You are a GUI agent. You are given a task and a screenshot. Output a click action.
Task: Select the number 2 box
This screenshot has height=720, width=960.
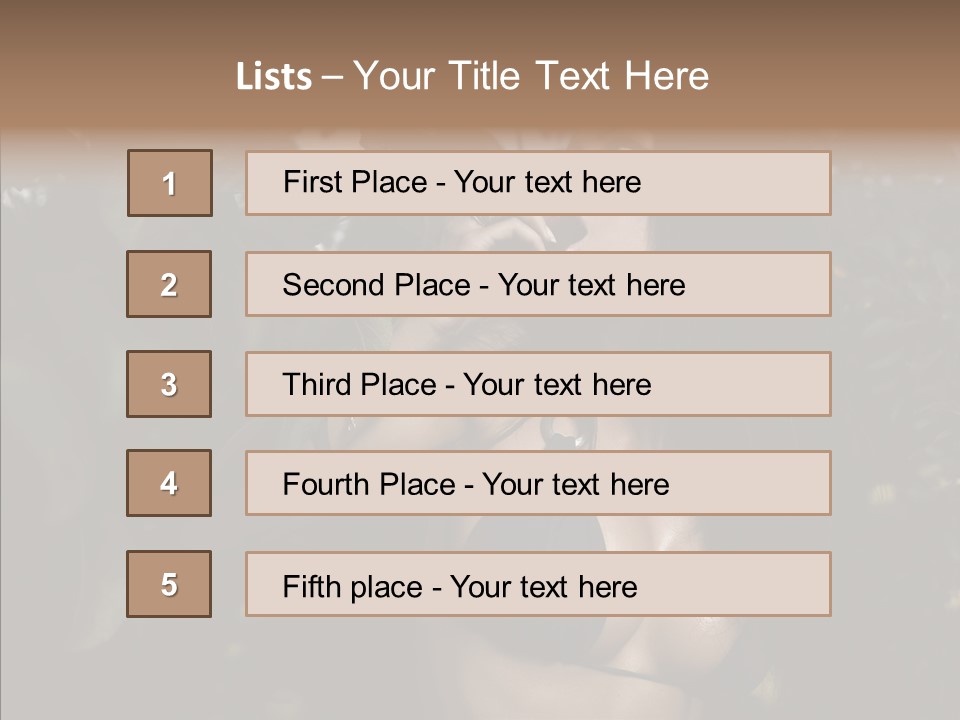pyautogui.click(x=169, y=284)
